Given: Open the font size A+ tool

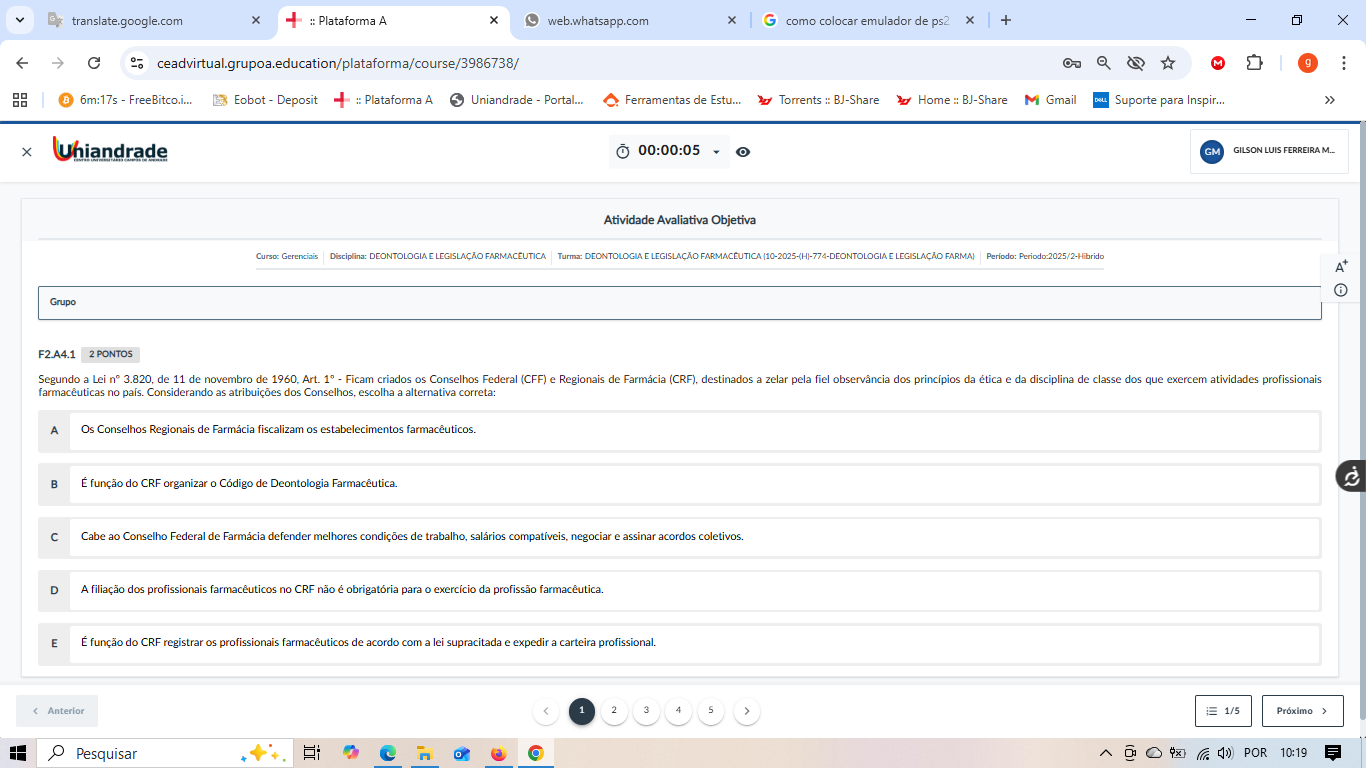Looking at the screenshot, I should point(1341,266).
